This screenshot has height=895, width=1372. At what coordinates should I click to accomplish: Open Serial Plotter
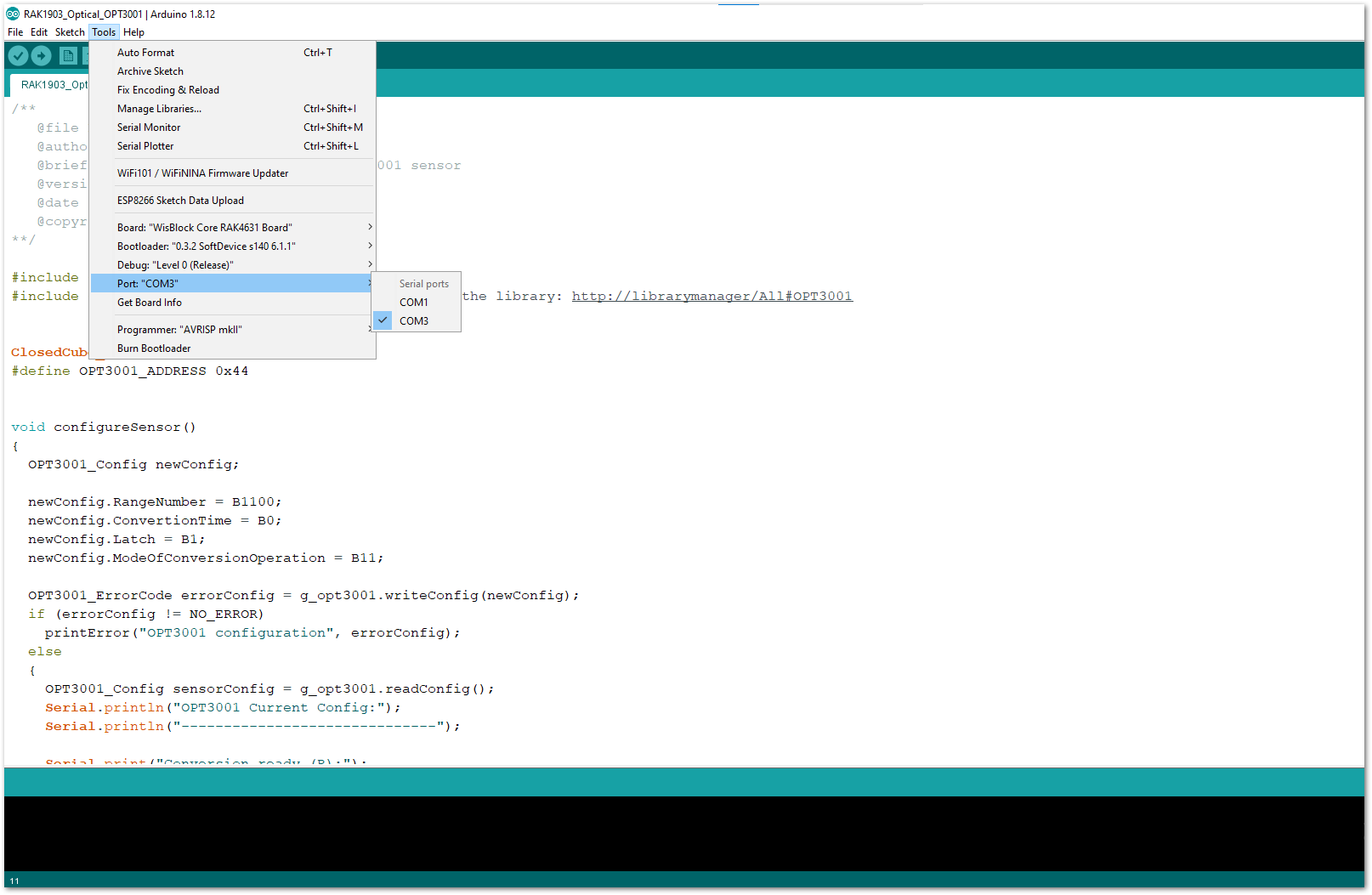coord(232,146)
